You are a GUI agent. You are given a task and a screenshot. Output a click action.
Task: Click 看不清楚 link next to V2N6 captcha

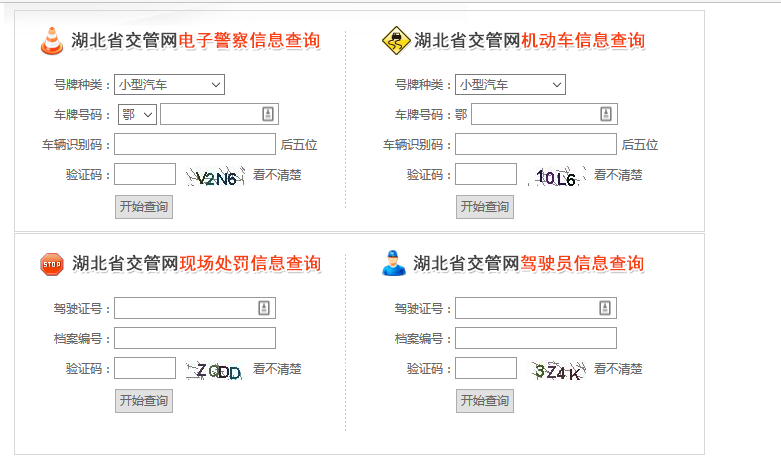[277, 175]
